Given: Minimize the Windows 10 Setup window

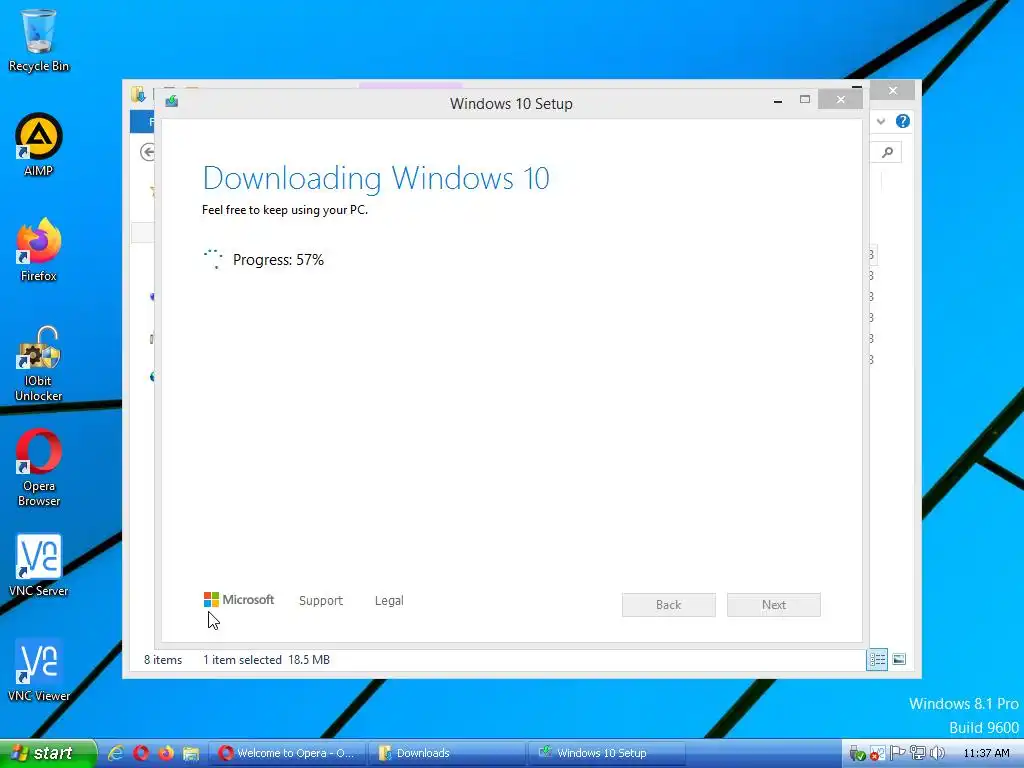Looking at the screenshot, I should point(778,100).
